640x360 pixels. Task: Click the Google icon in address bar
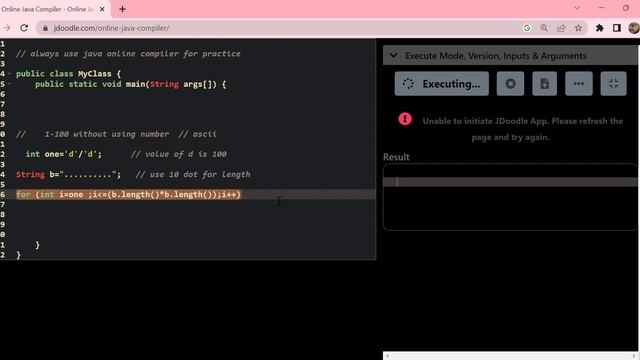point(527,28)
